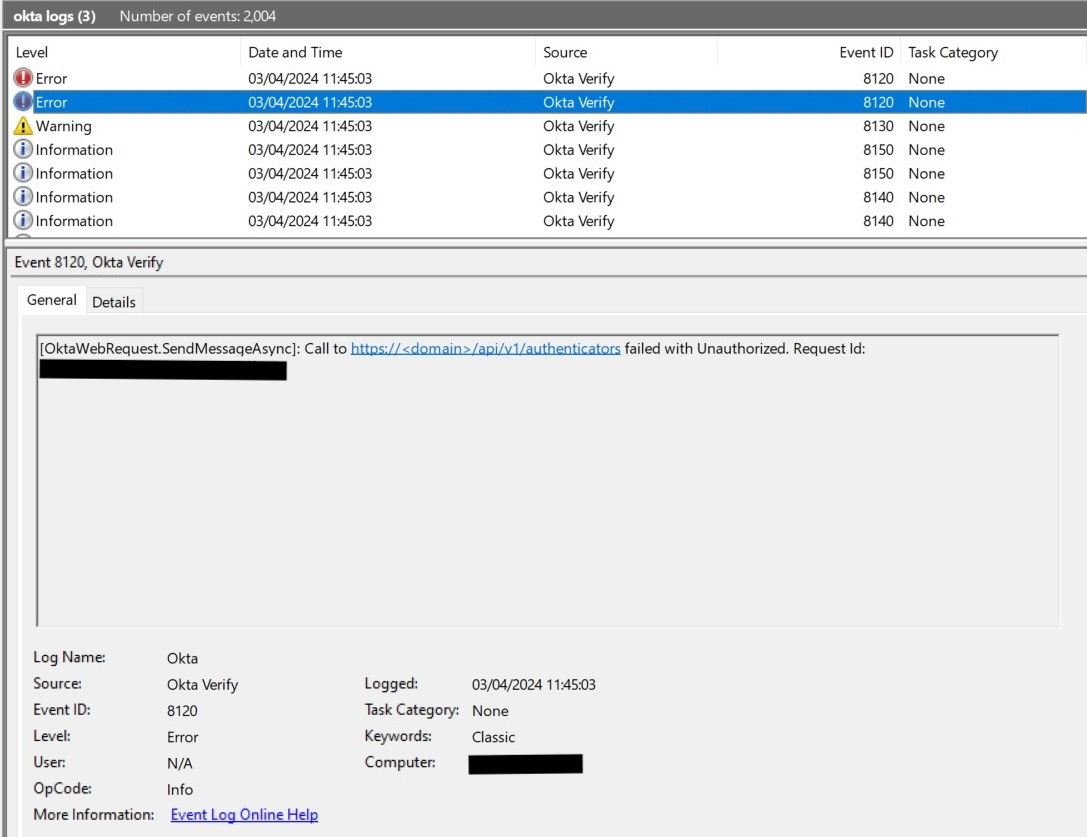The image size is (1087, 837).
Task: Sort by the Date and Time column header
Action: [x=295, y=53]
